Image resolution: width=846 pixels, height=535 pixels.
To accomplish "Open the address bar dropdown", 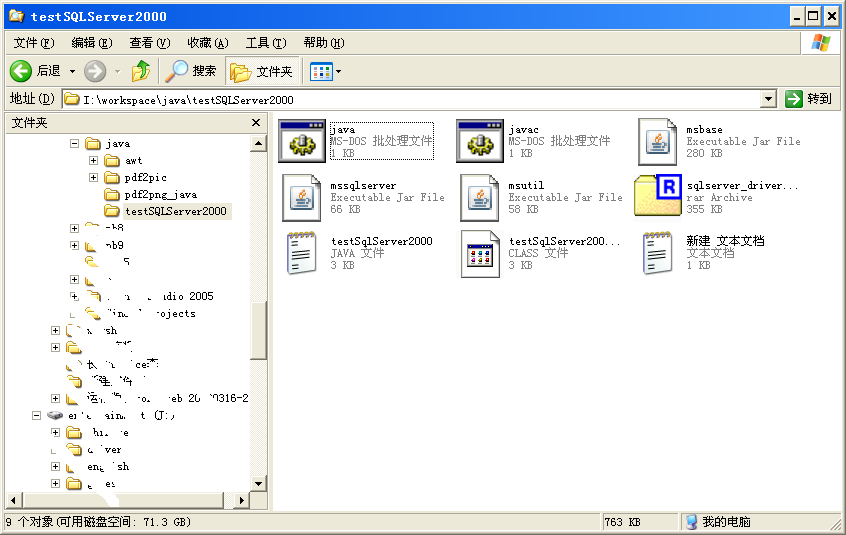I will [x=768, y=99].
